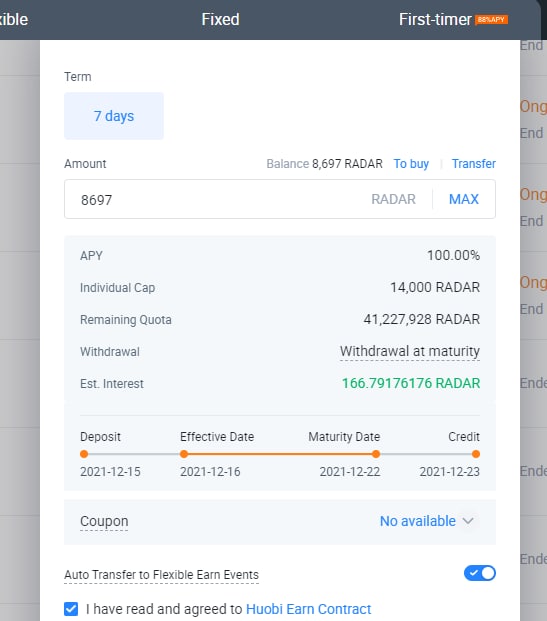Click the 2021-12-15 deposit date
Screen dimensions: 547x621
point(110,472)
